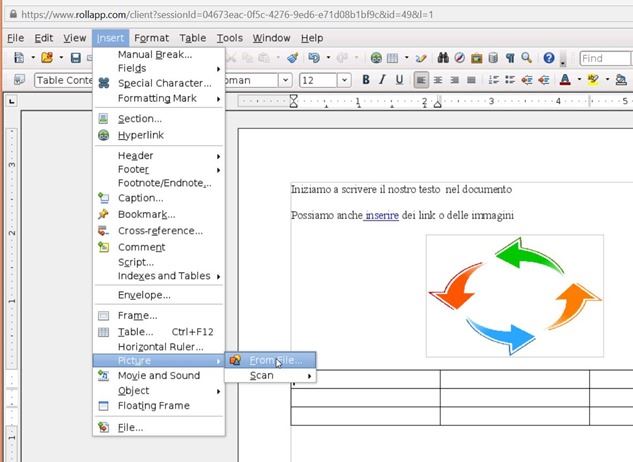Image resolution: width=633 pixels, height=462 pixels.
Task: Expand the Fields submenu
Action: (x=159, y=68)
